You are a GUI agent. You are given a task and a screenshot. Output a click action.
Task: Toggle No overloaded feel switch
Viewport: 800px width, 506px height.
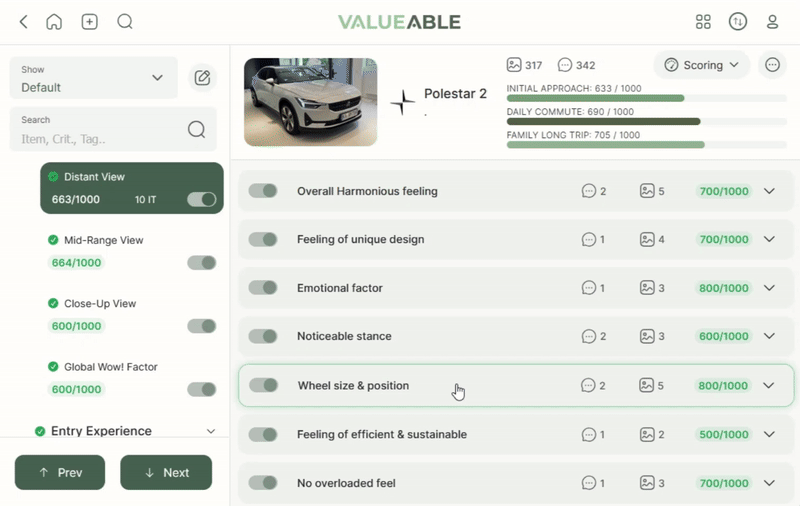point(263,483)
